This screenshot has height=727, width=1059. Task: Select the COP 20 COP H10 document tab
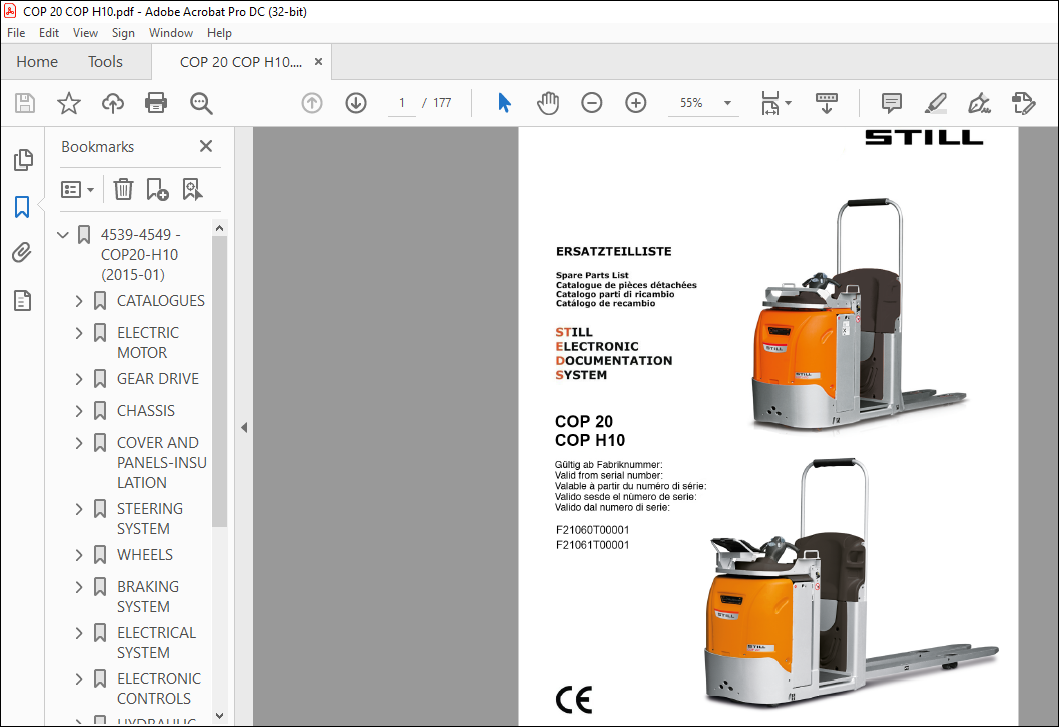(x=240, y=61)
